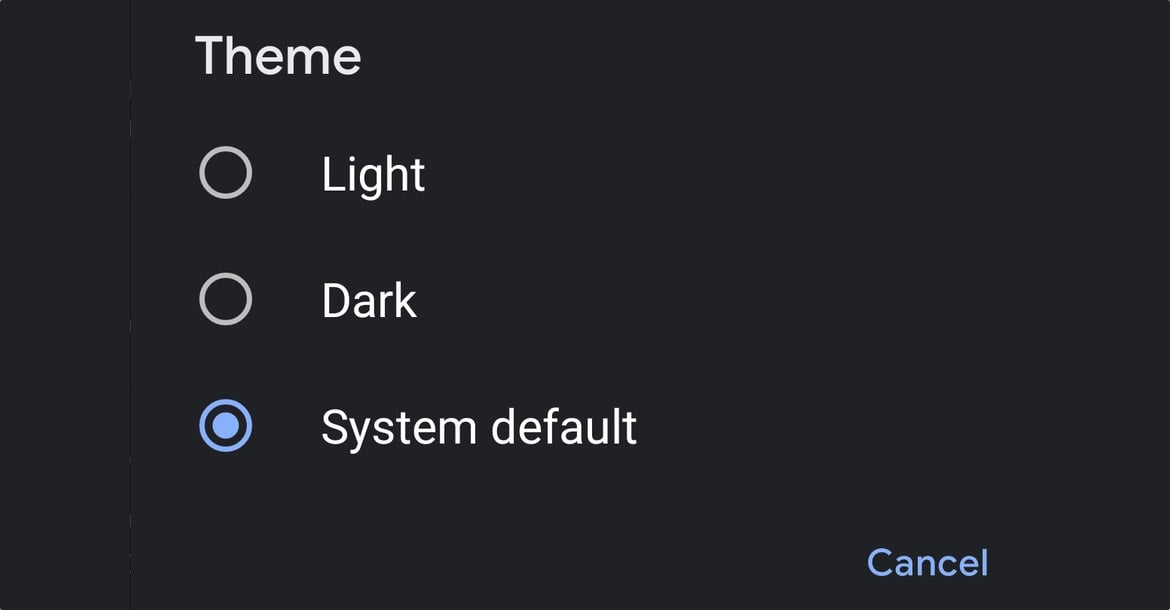This screenshot has width=1170, height=610.
Task: Click the "System default" label text
Action: point(478,427)
